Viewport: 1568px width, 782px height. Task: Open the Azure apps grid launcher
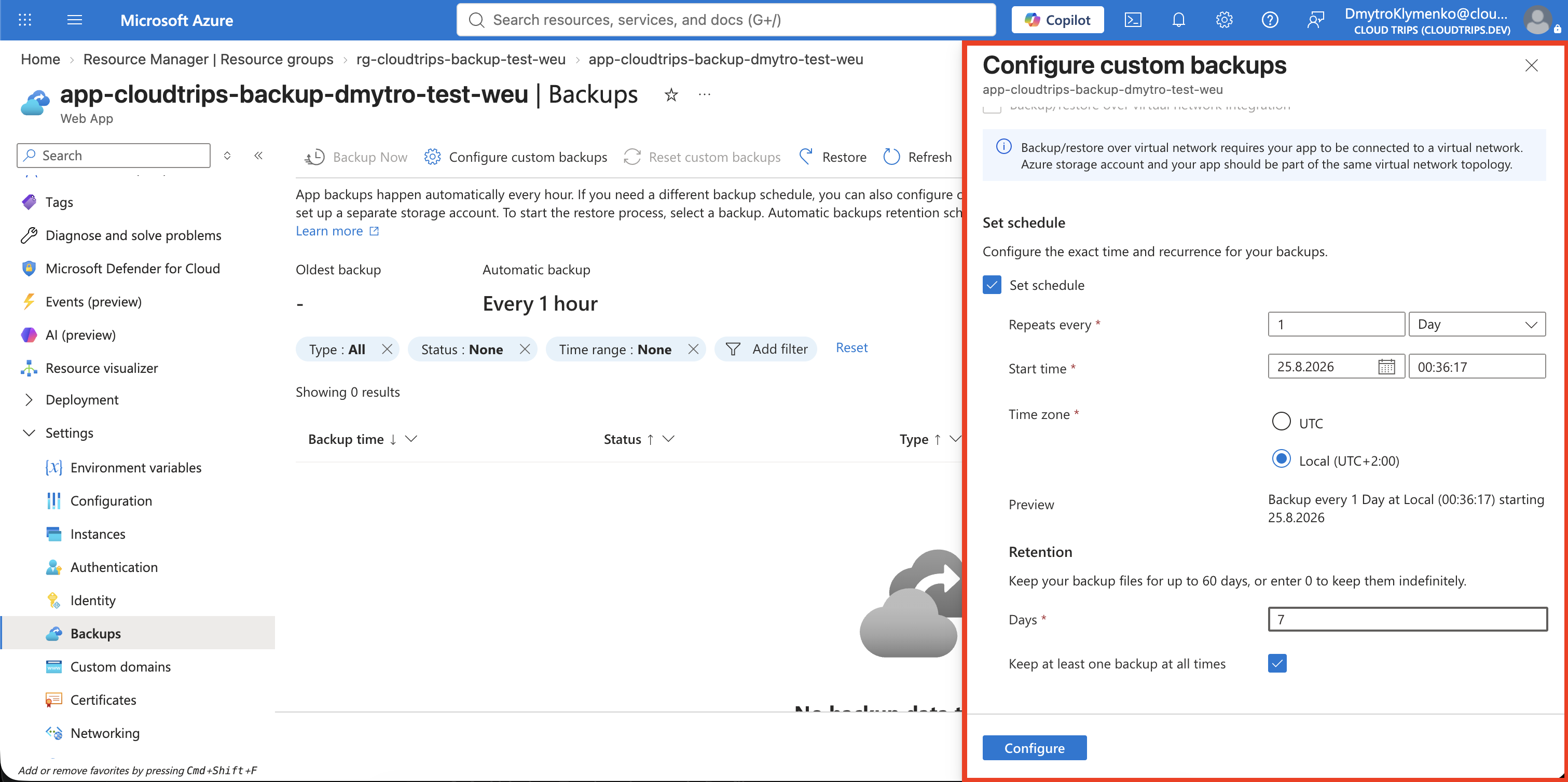coord(25,20)
